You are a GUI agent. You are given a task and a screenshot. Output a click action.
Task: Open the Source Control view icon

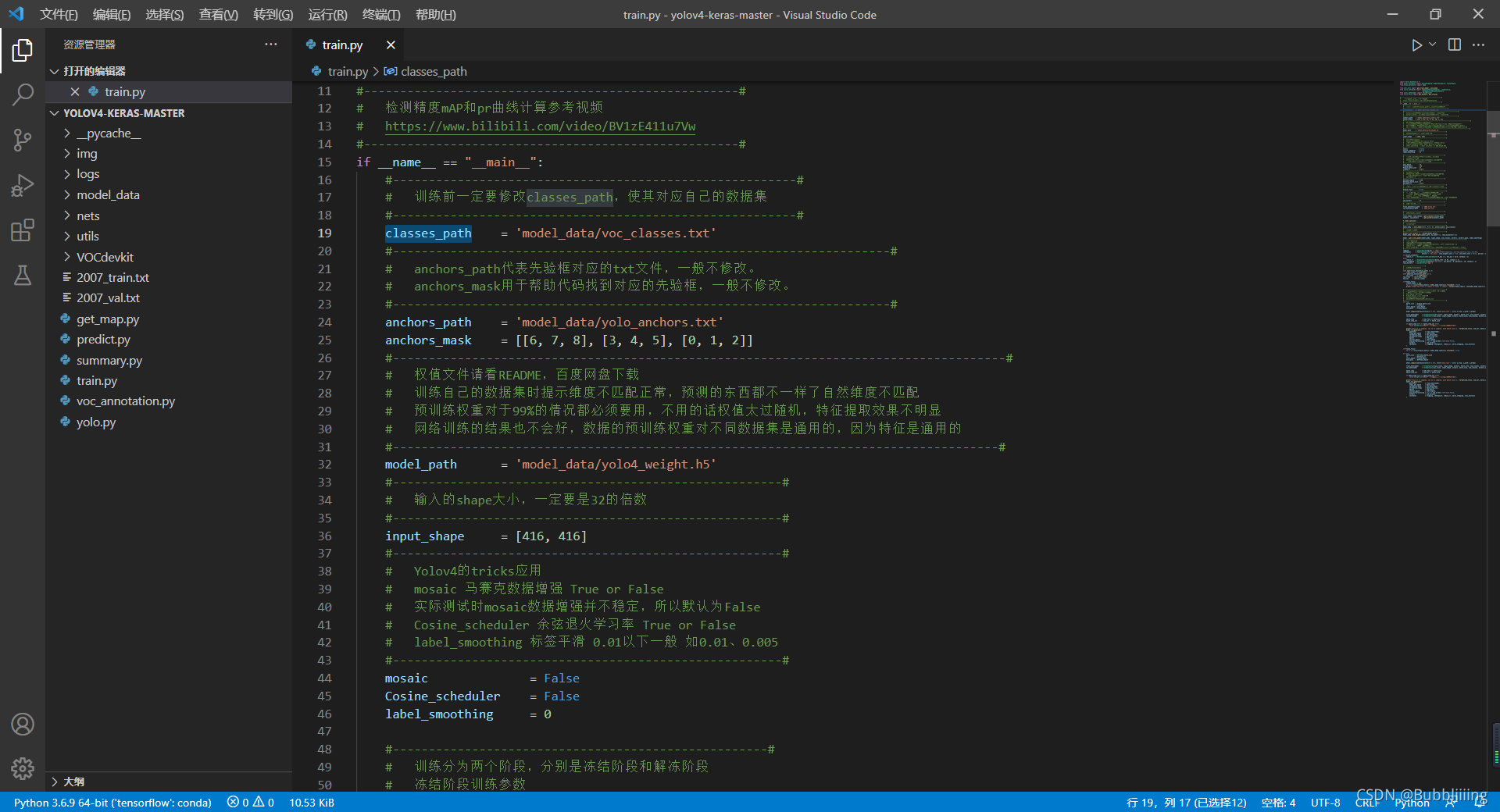click(23, 140)
